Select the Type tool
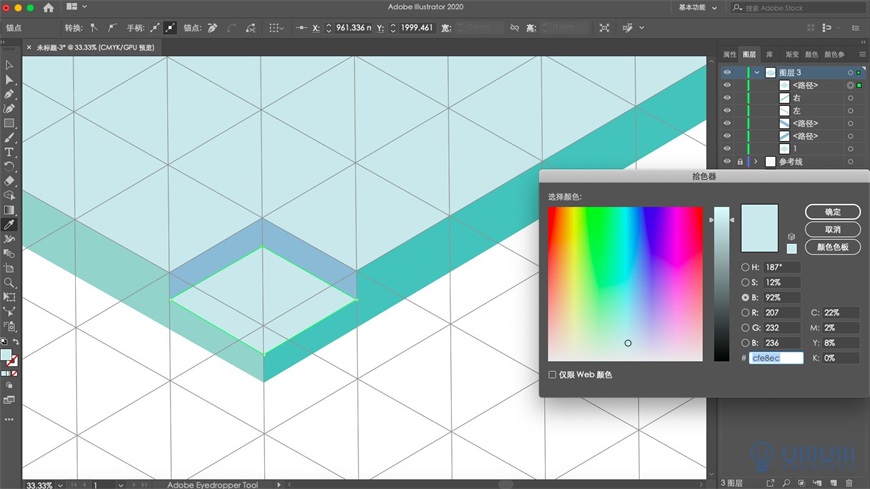Viewport: 870px width, 489px height. 9,151
